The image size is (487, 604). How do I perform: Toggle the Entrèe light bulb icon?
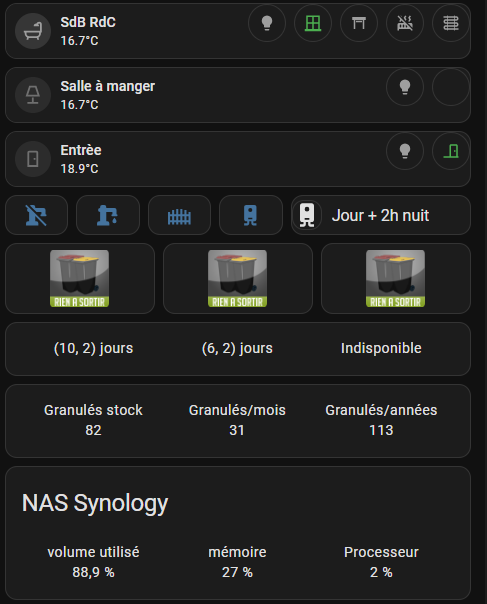(405, 151)
